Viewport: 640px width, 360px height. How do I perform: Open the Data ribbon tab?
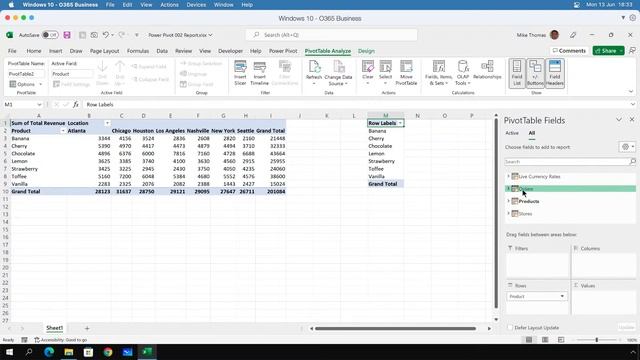click(x=162, y=51)
